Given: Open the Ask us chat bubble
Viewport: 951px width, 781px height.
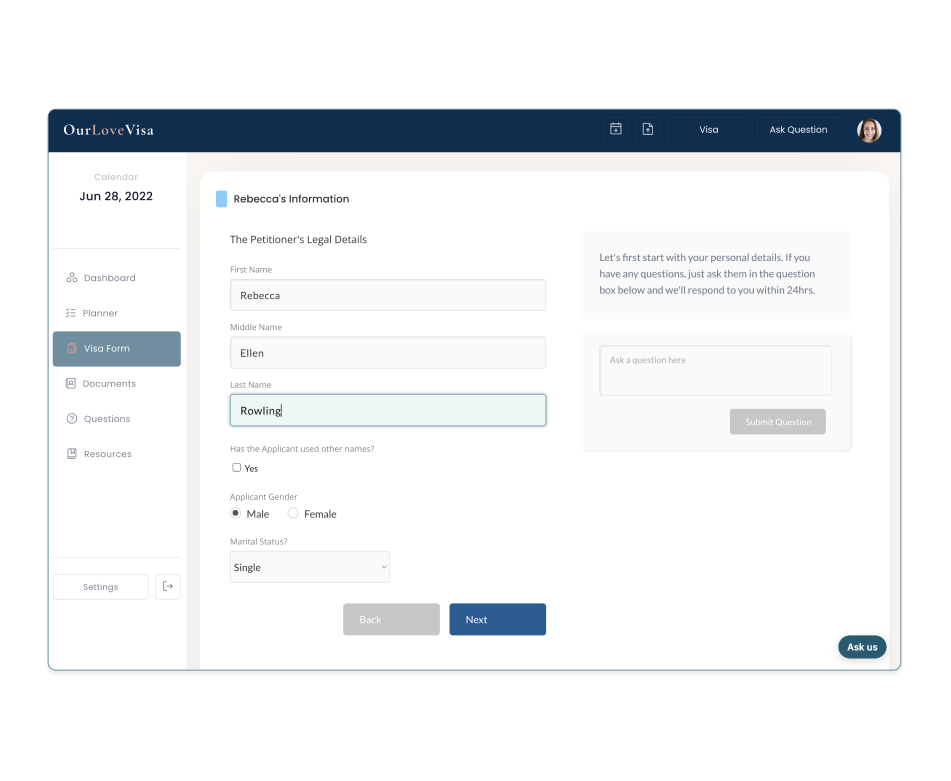Looking at the screenshot, I should [862, 646].
